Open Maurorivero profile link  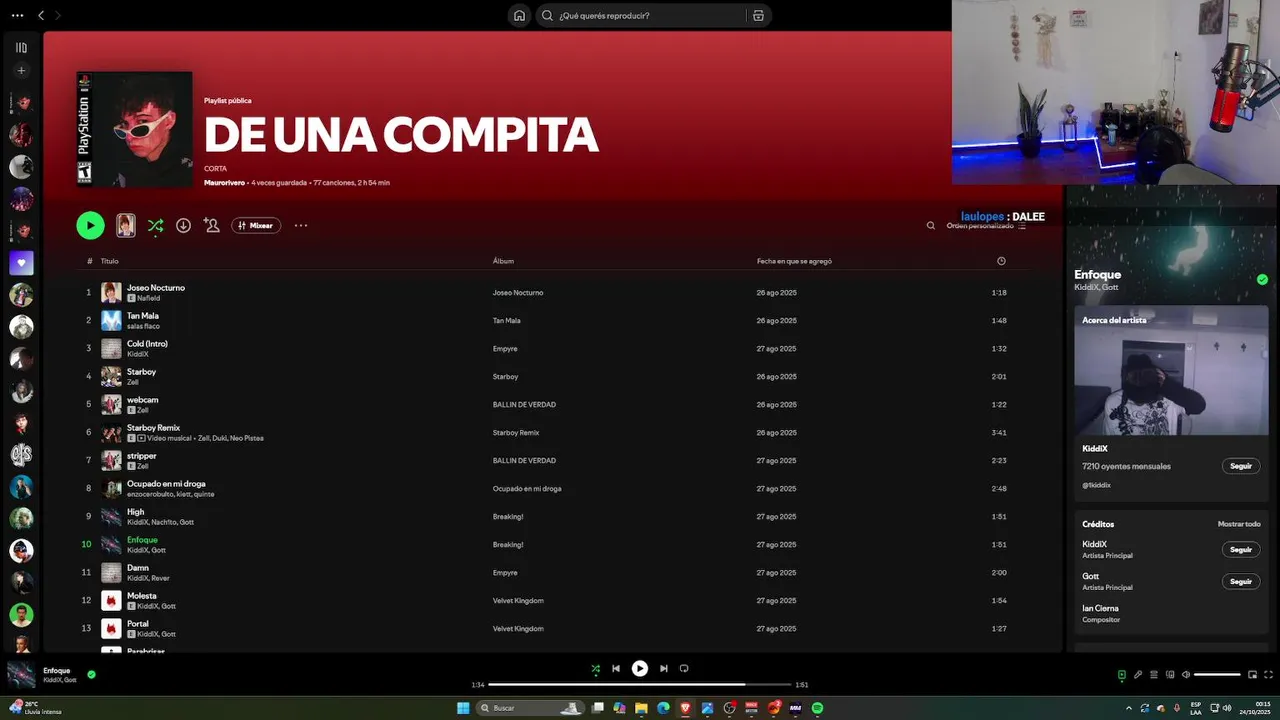click(224, 183)
